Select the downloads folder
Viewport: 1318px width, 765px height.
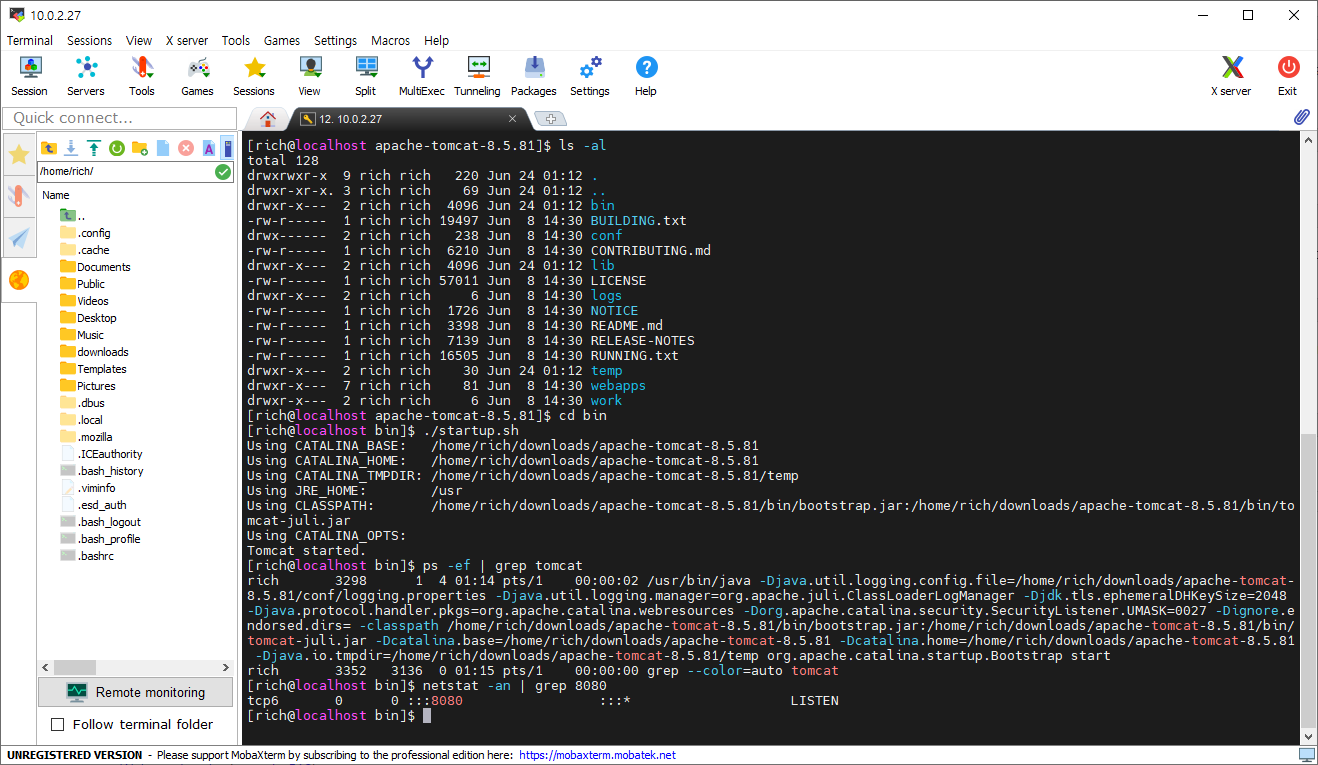point(94,352)
